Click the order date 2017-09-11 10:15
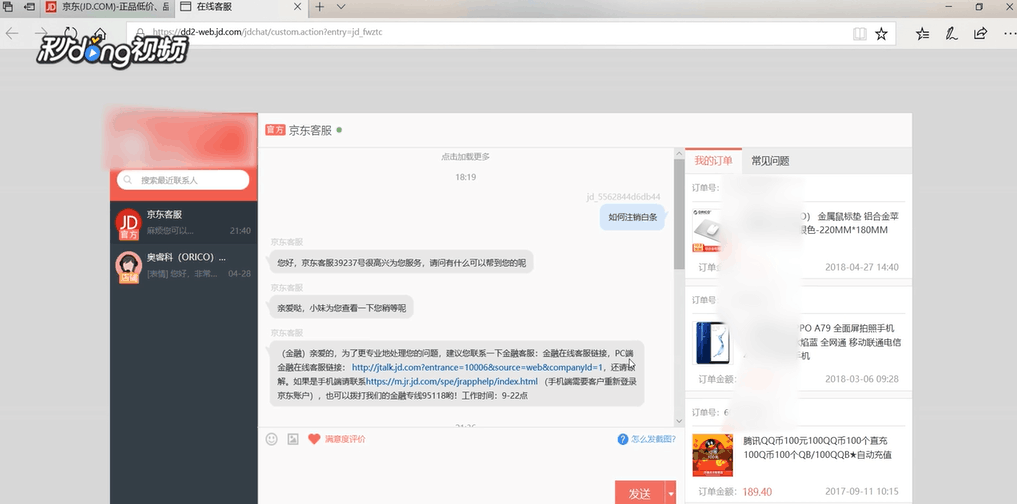 (x=861, y=492)
